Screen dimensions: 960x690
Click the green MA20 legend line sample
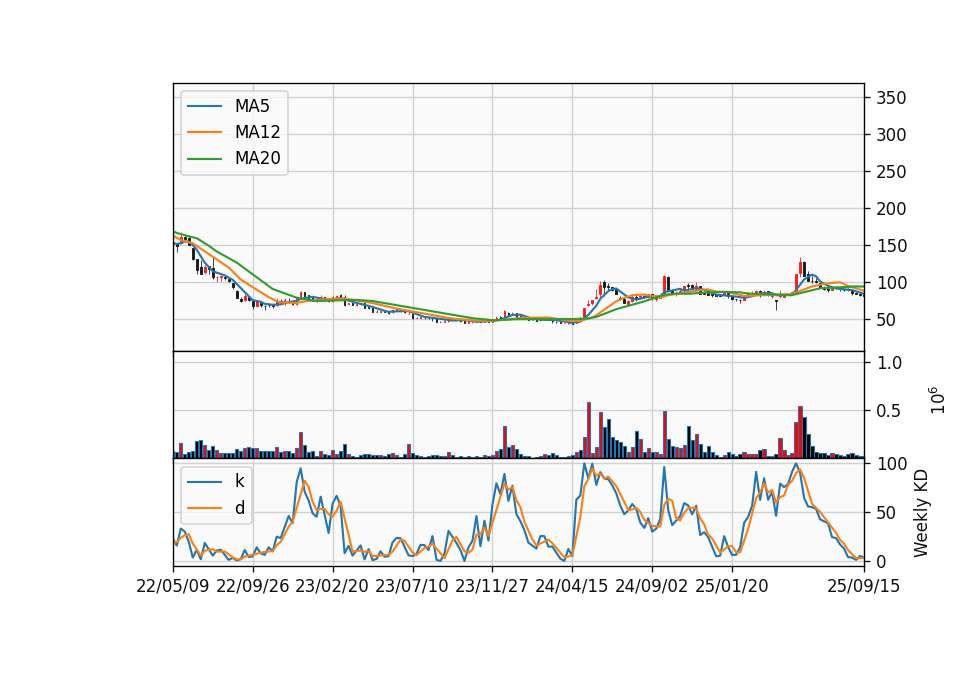click(204, 159)
